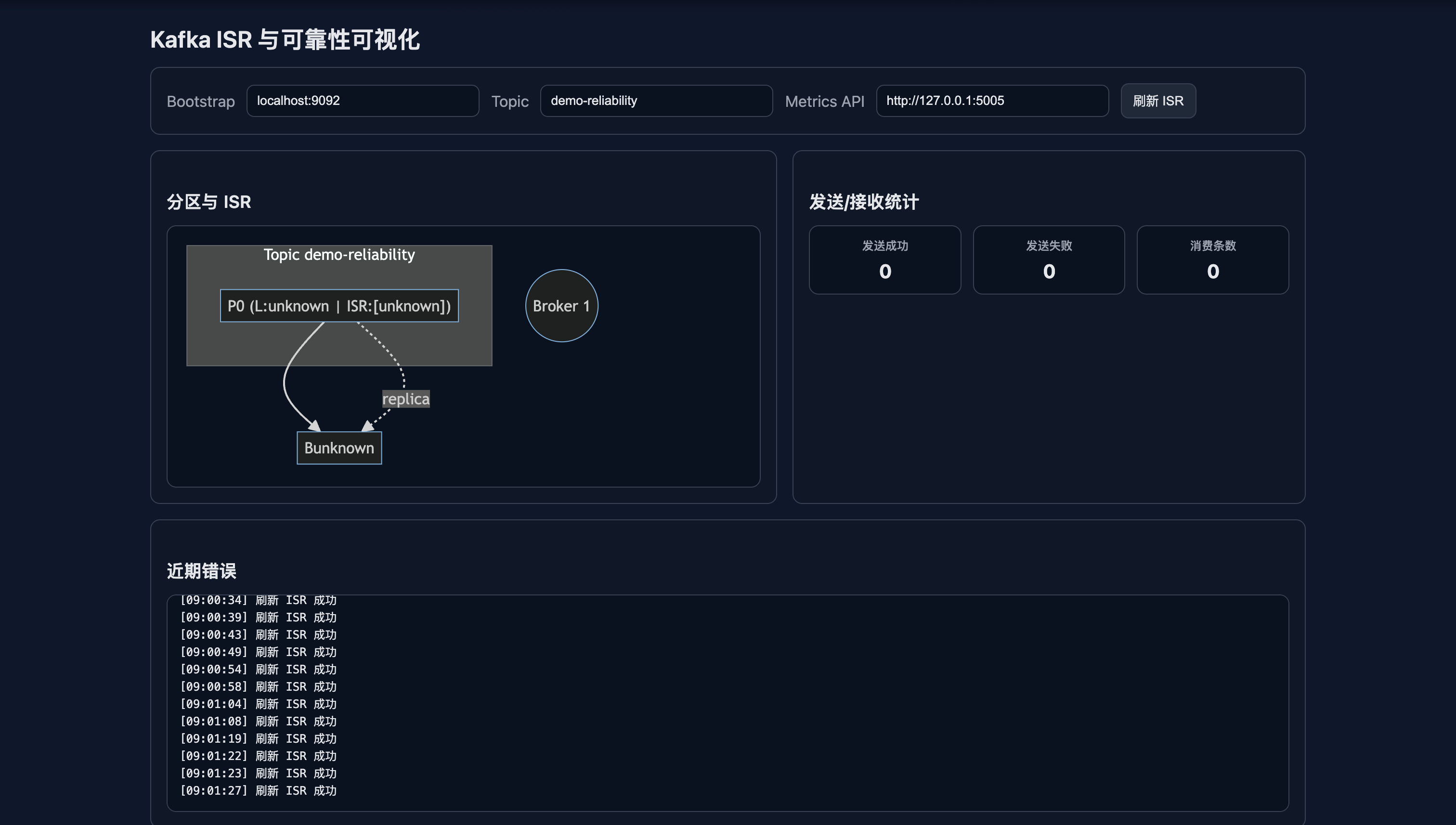Click the Topic demo-reliability subgraph title

click(339, 255)
